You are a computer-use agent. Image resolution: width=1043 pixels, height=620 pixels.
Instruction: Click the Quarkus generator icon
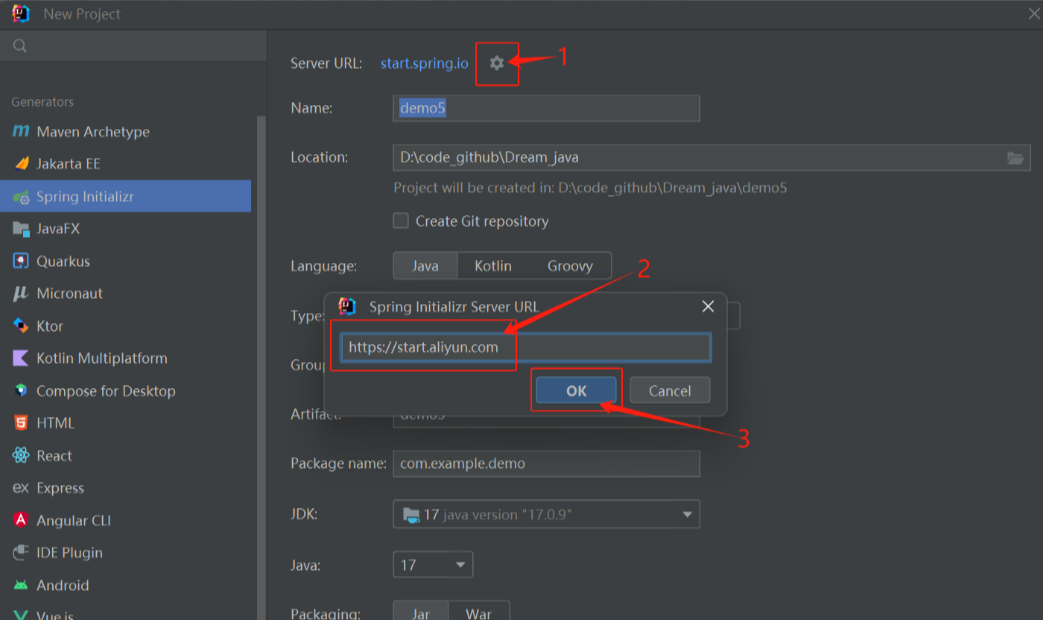[x=21, y=261]
